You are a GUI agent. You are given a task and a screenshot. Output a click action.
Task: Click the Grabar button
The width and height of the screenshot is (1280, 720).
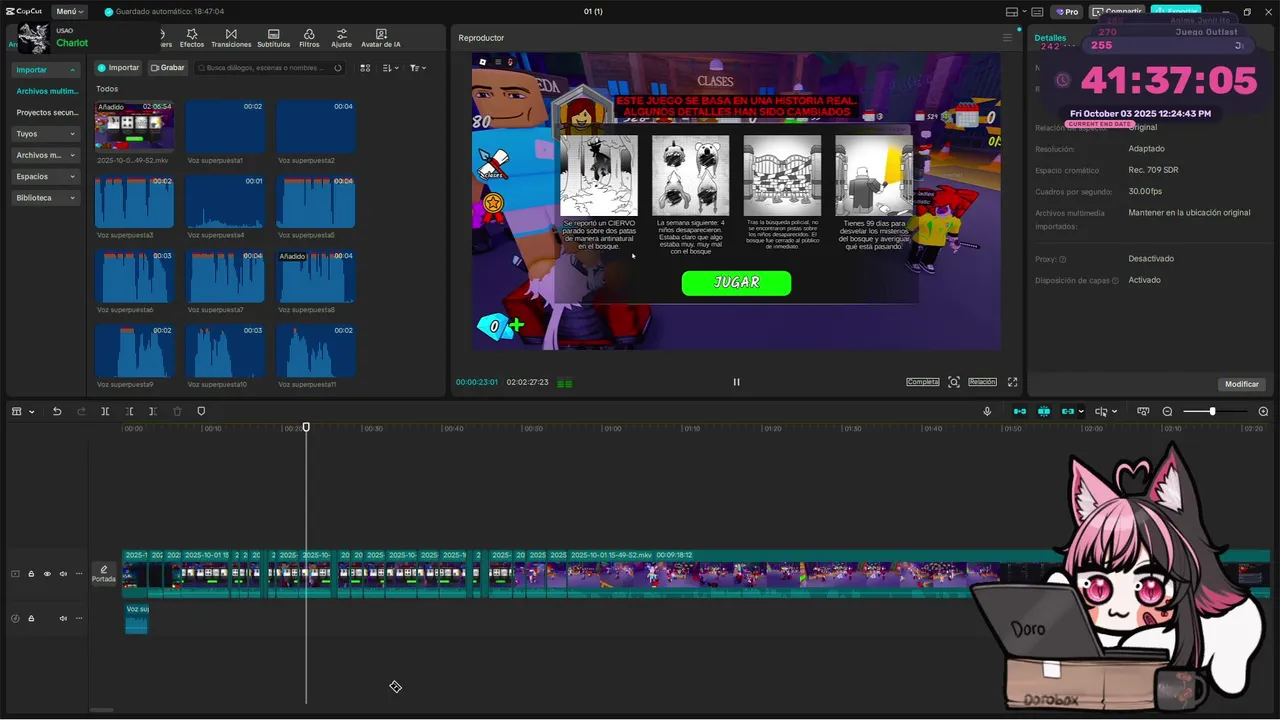click(x=168, y=68)
